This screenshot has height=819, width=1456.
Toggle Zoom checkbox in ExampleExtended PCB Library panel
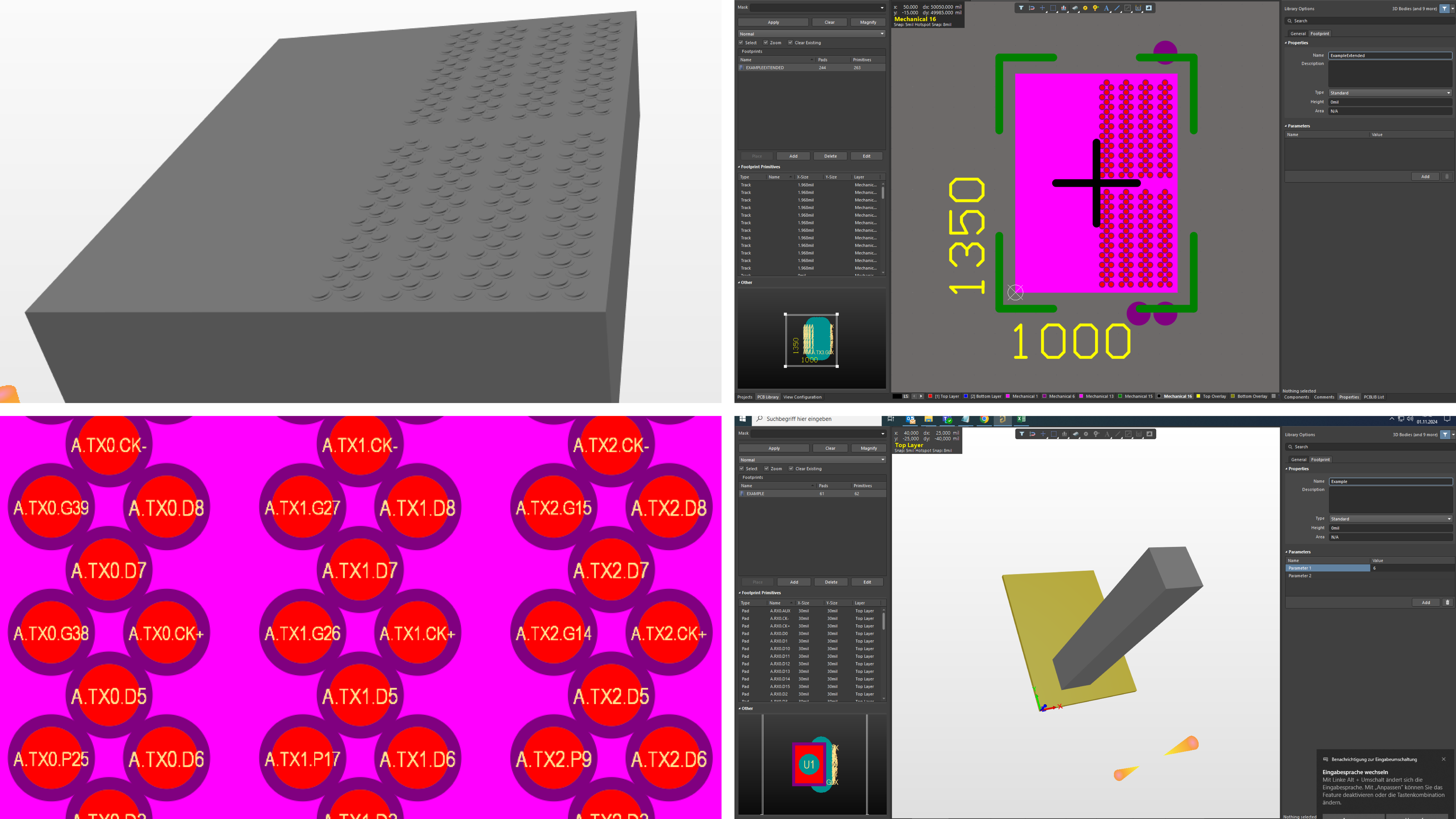[766, 42]
